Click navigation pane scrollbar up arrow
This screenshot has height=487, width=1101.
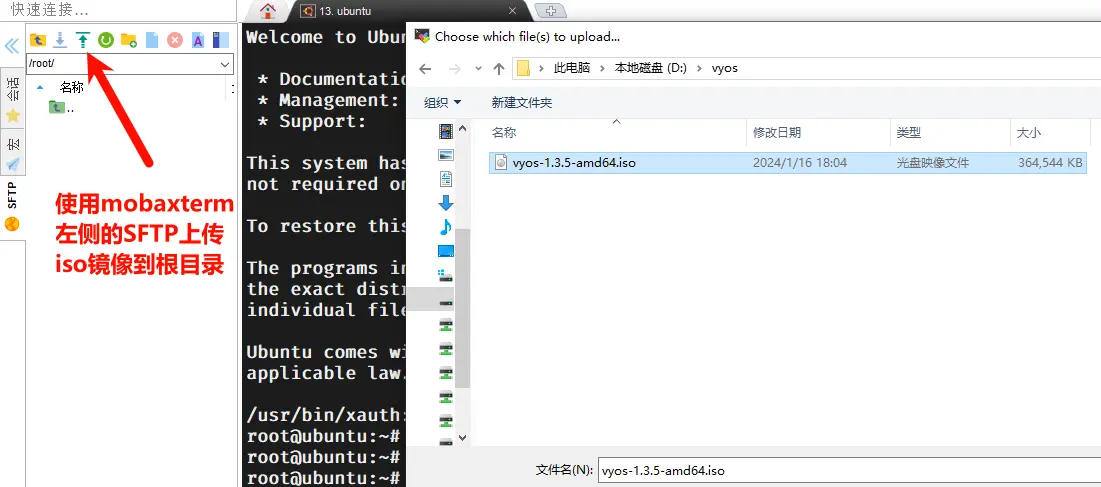[462, 129]
